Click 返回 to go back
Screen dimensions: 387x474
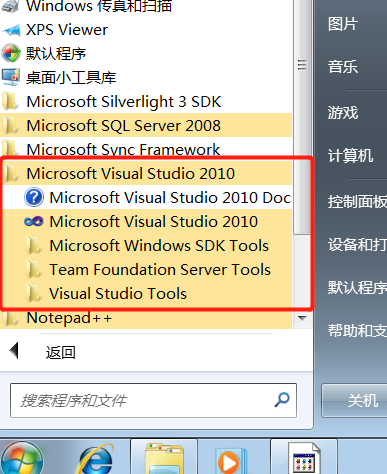[60, 352]
